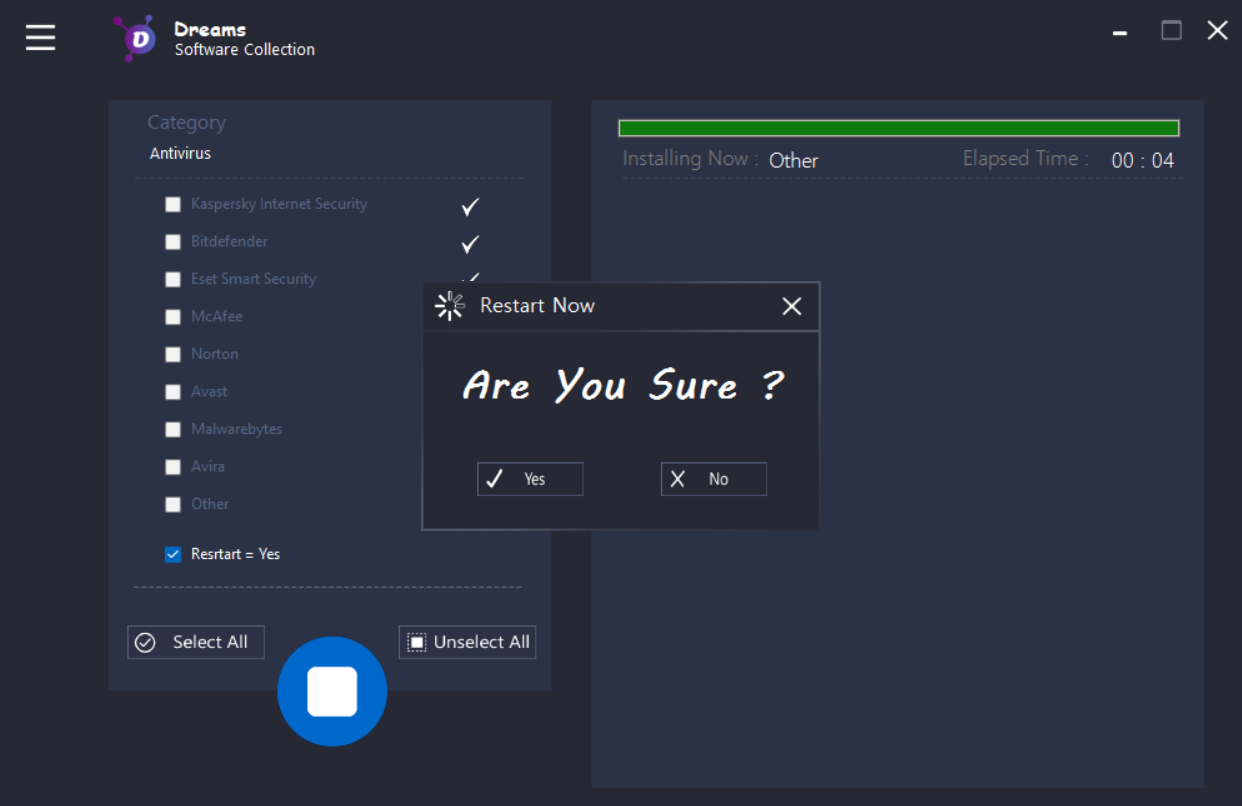
Task: Open the hamburger menu
Action: click(41, 37)
